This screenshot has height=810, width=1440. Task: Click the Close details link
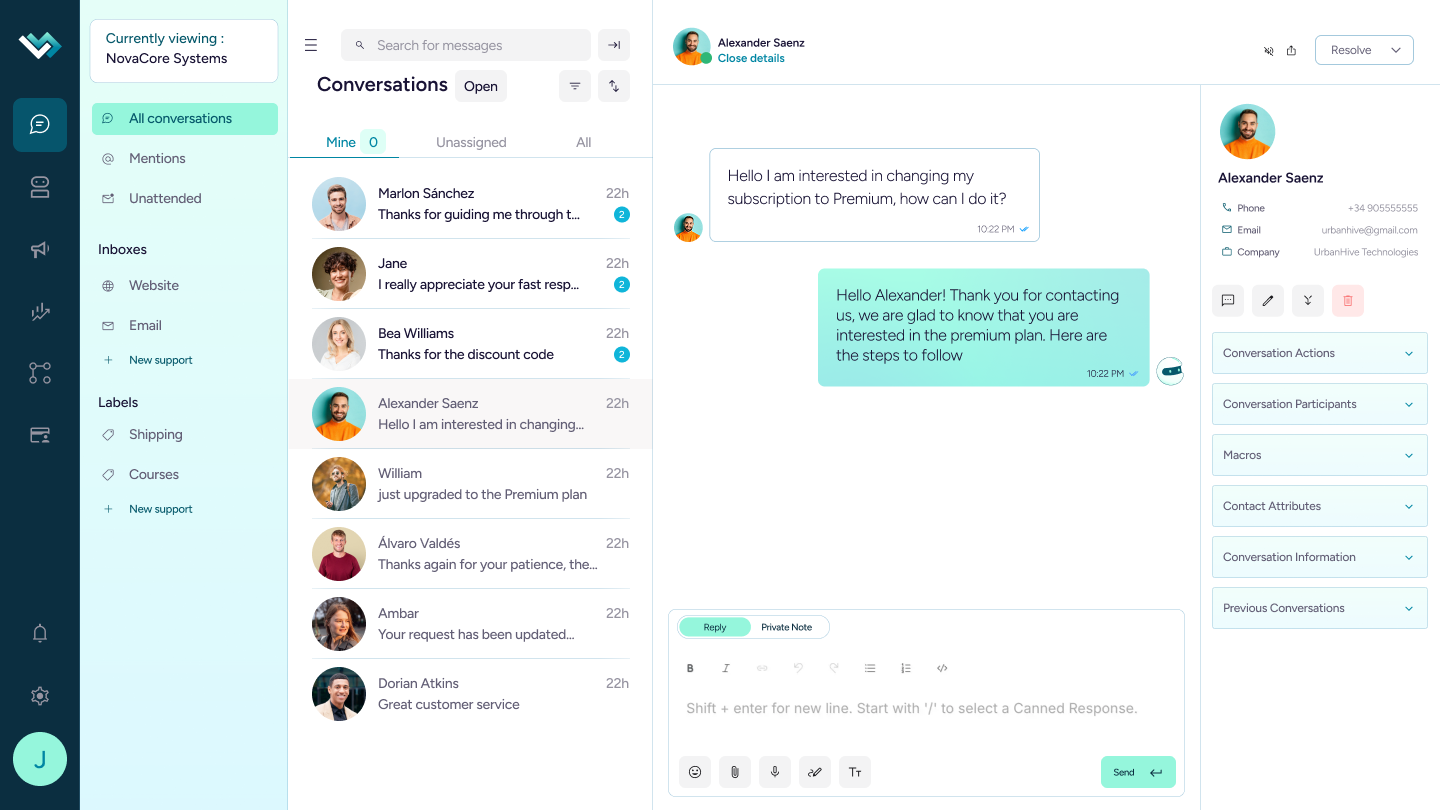pos(751,58)
